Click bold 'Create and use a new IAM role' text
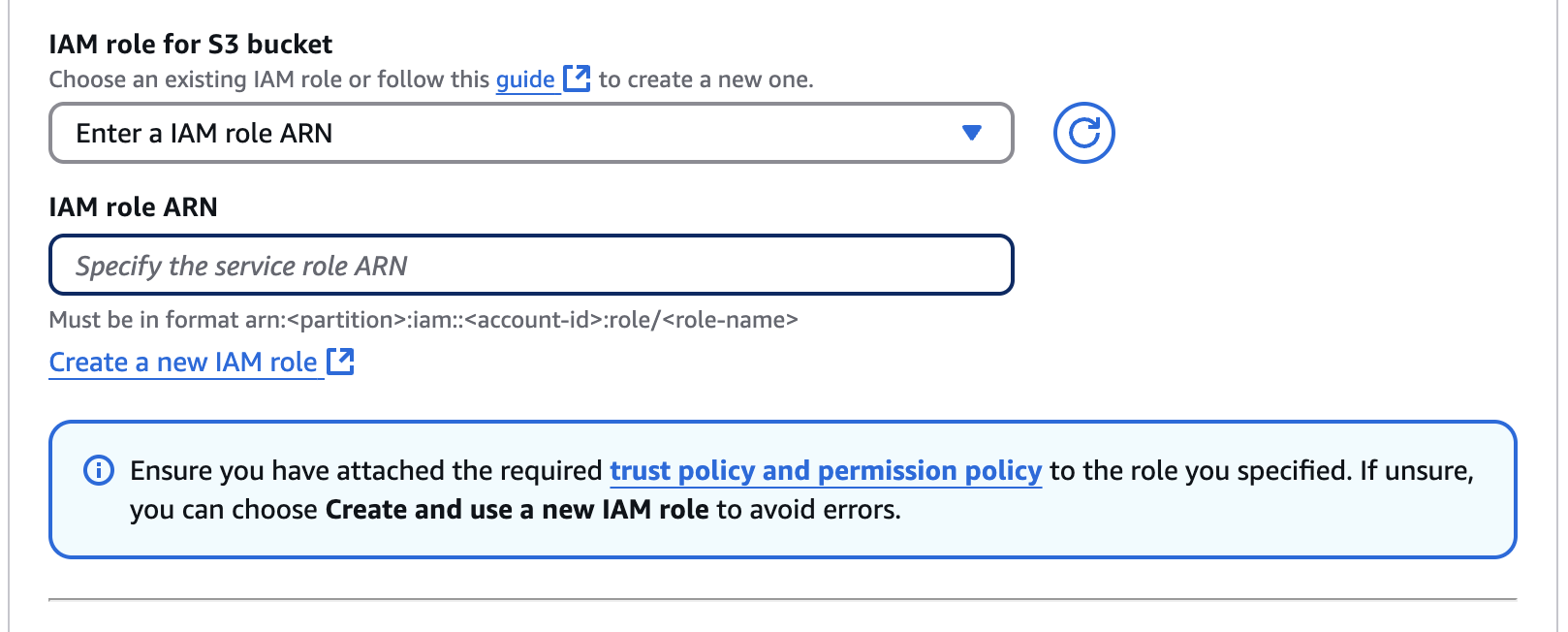This screenshot has height=632, width=1568. pyautogui.click(x=517, y=510)
